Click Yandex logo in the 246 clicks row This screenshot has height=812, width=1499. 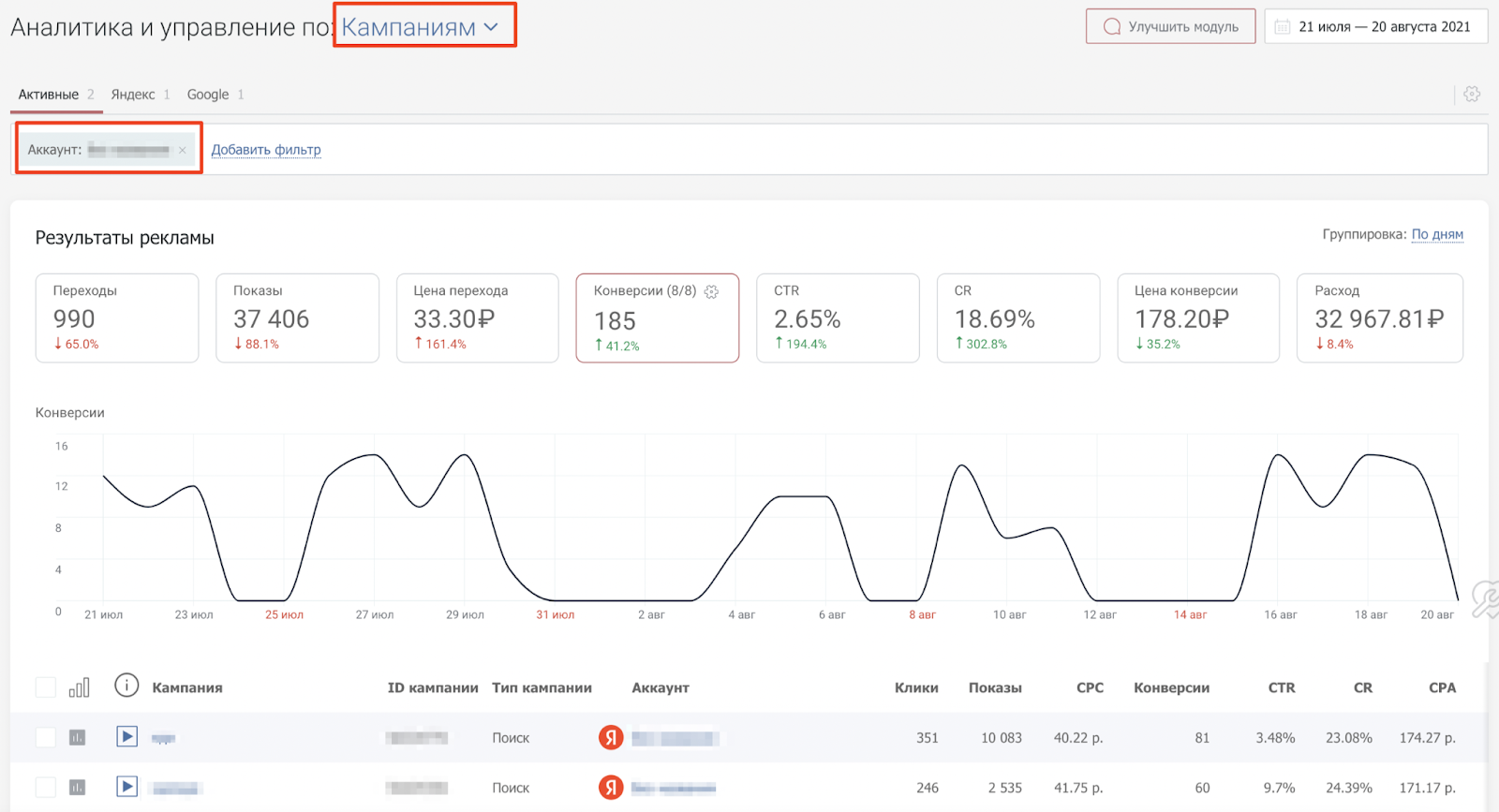(x=611, y=788)
